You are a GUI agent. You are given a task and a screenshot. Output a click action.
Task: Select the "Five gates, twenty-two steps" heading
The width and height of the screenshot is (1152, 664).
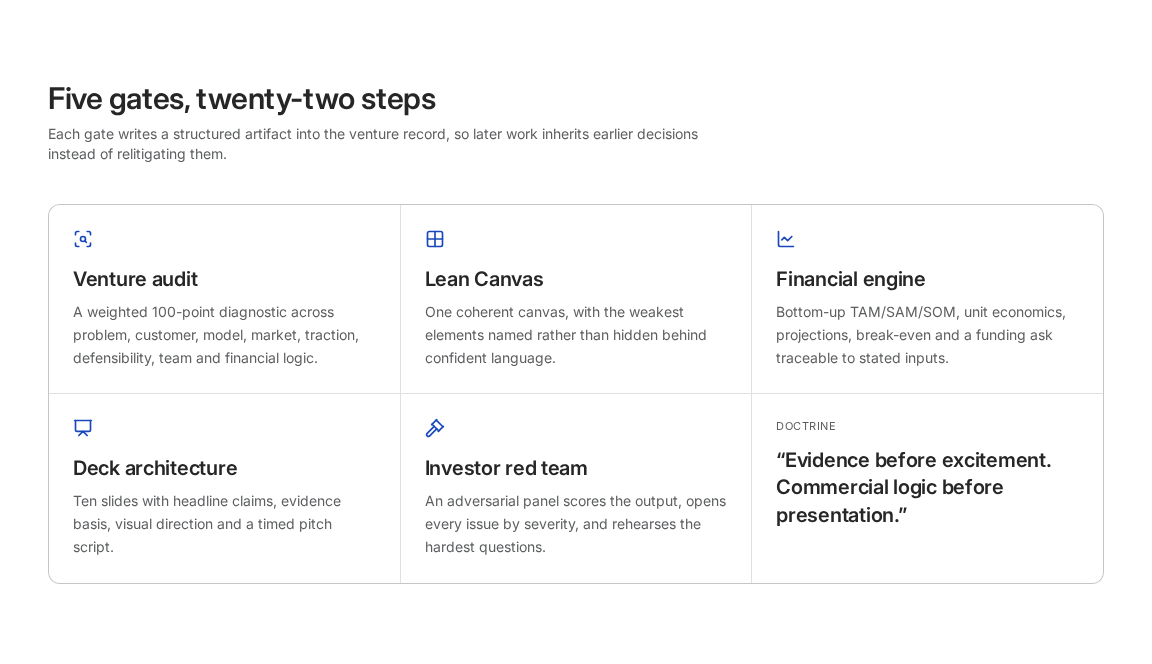click(x=242, y=99)
